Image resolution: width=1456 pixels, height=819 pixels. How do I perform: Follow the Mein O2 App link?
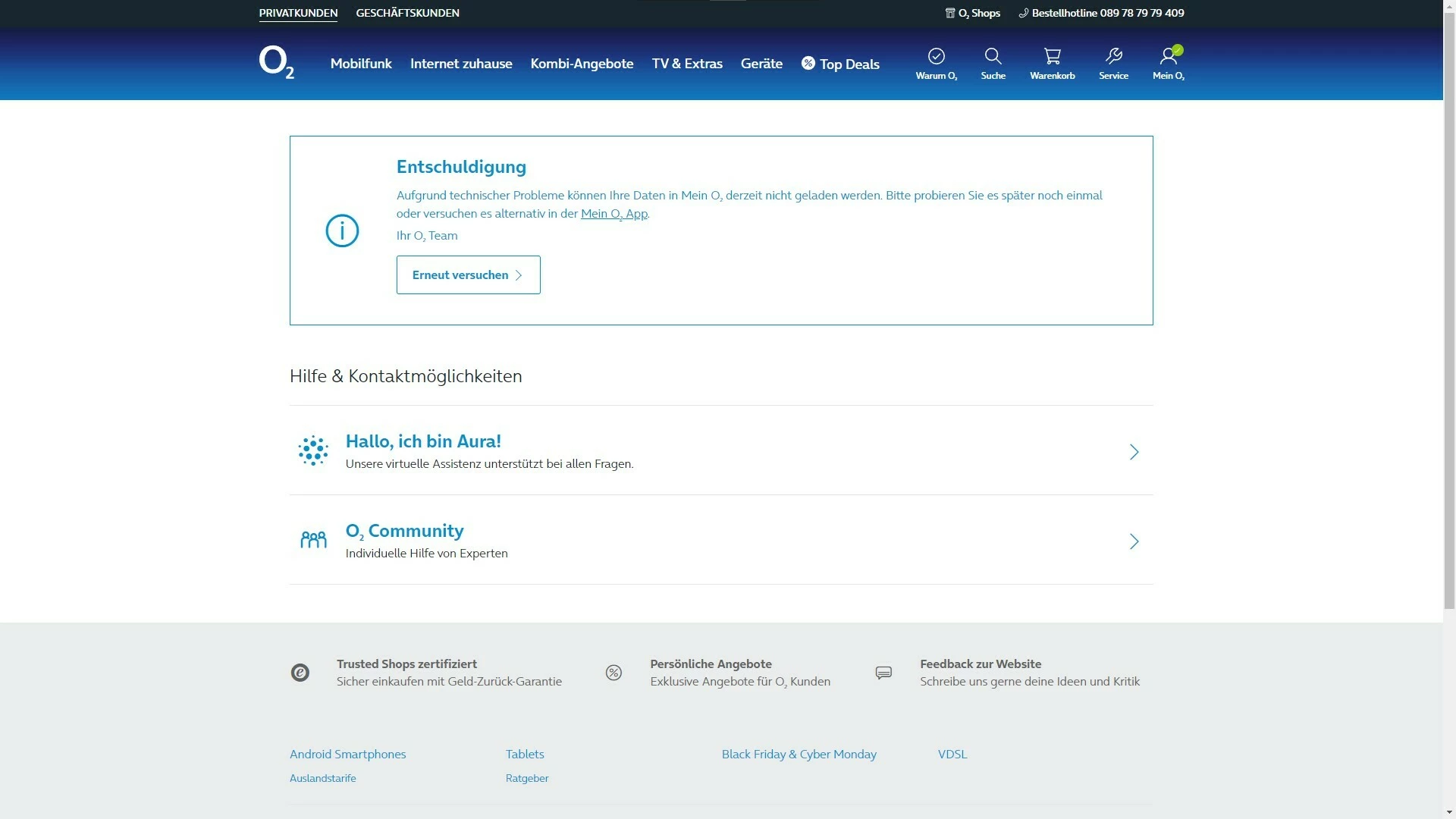(x=613, y=214)
